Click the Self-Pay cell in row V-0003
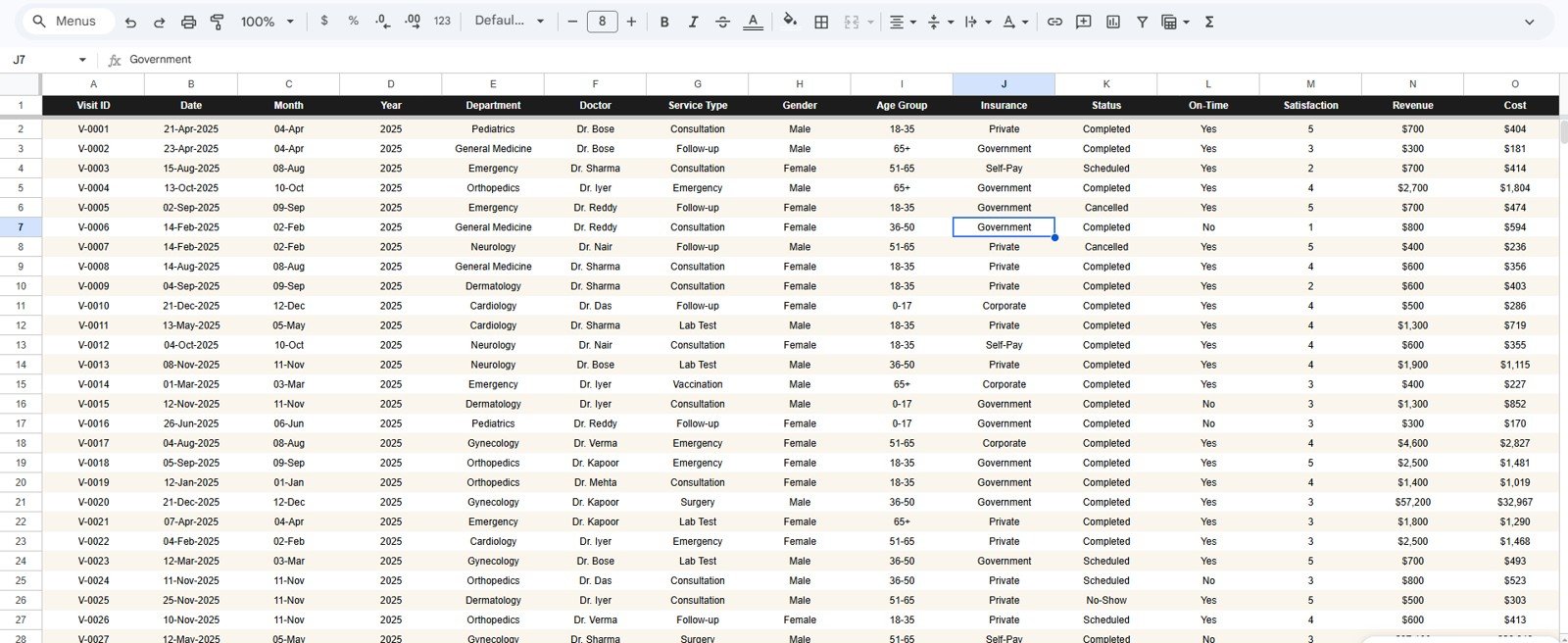Image resolution: width=1568 pixels, height=643 pixels. (x=1004, y=169)
